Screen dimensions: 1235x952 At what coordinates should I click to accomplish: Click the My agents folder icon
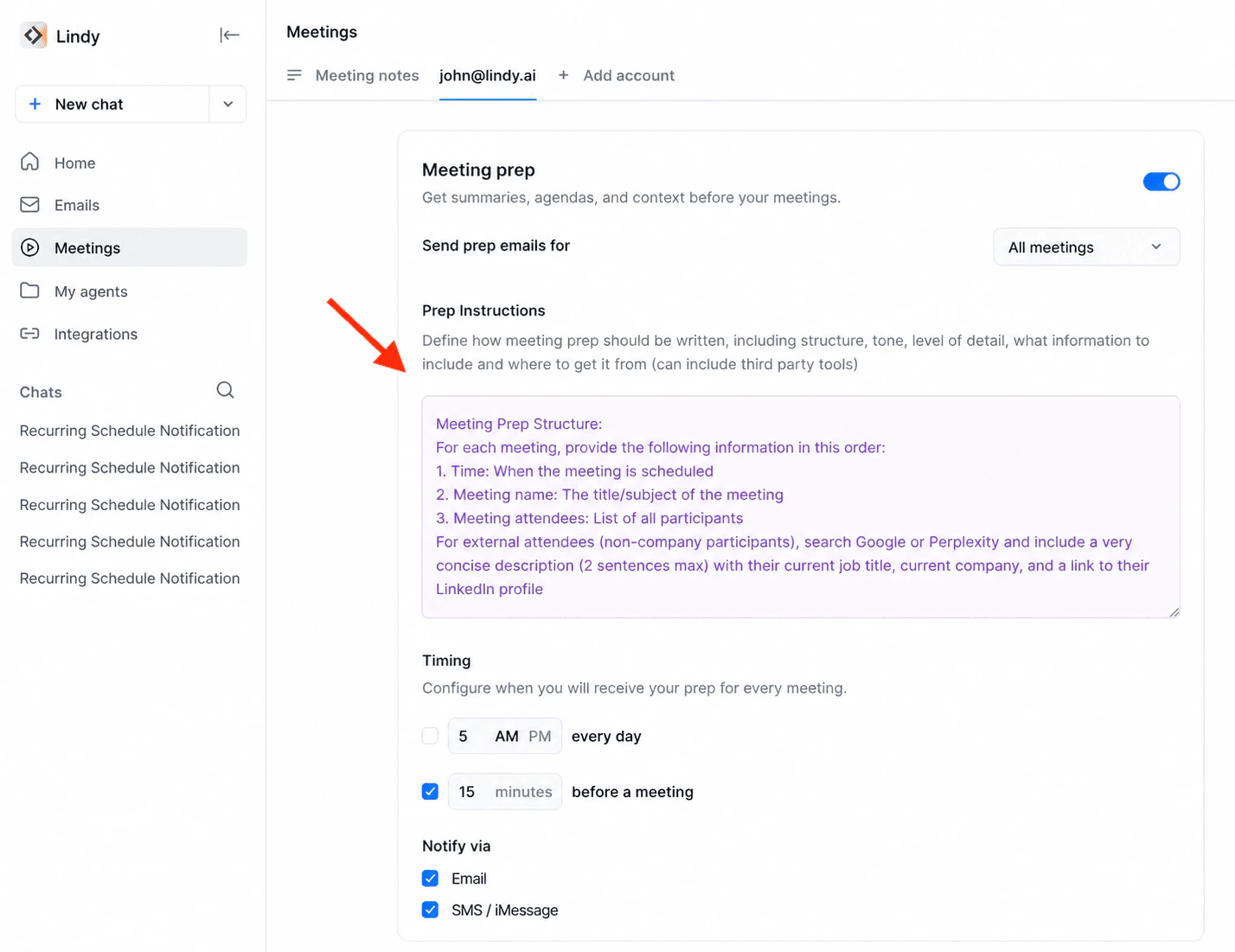click(30, 291)
